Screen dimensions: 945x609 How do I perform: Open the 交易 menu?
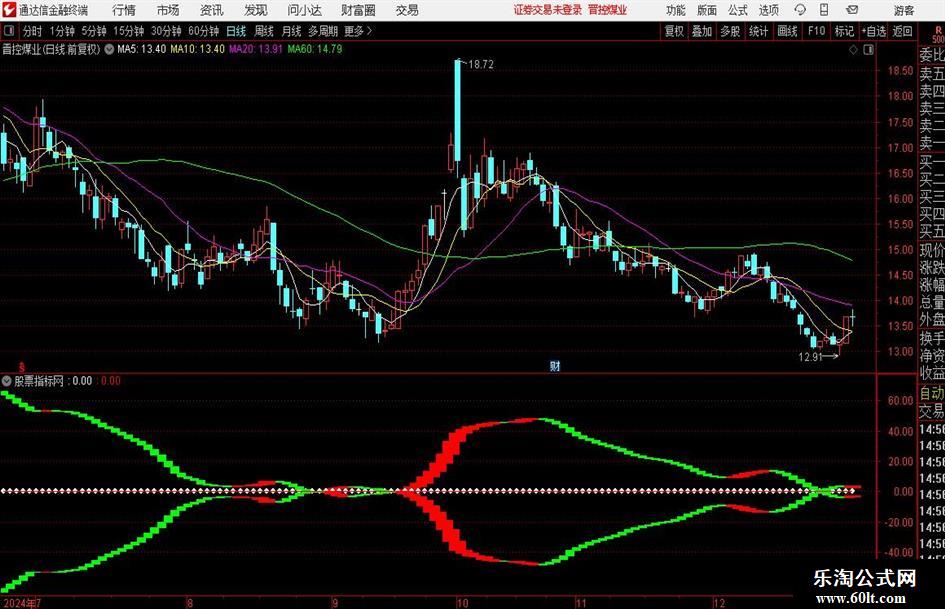(x=407, y=10)
